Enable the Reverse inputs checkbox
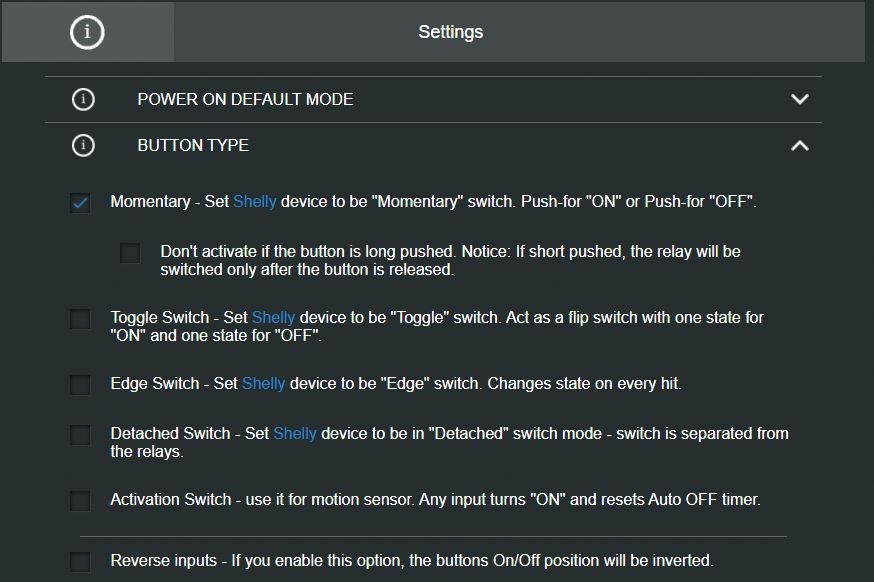The width and height of the screenshot is (874, 582). tap(80, 561)
